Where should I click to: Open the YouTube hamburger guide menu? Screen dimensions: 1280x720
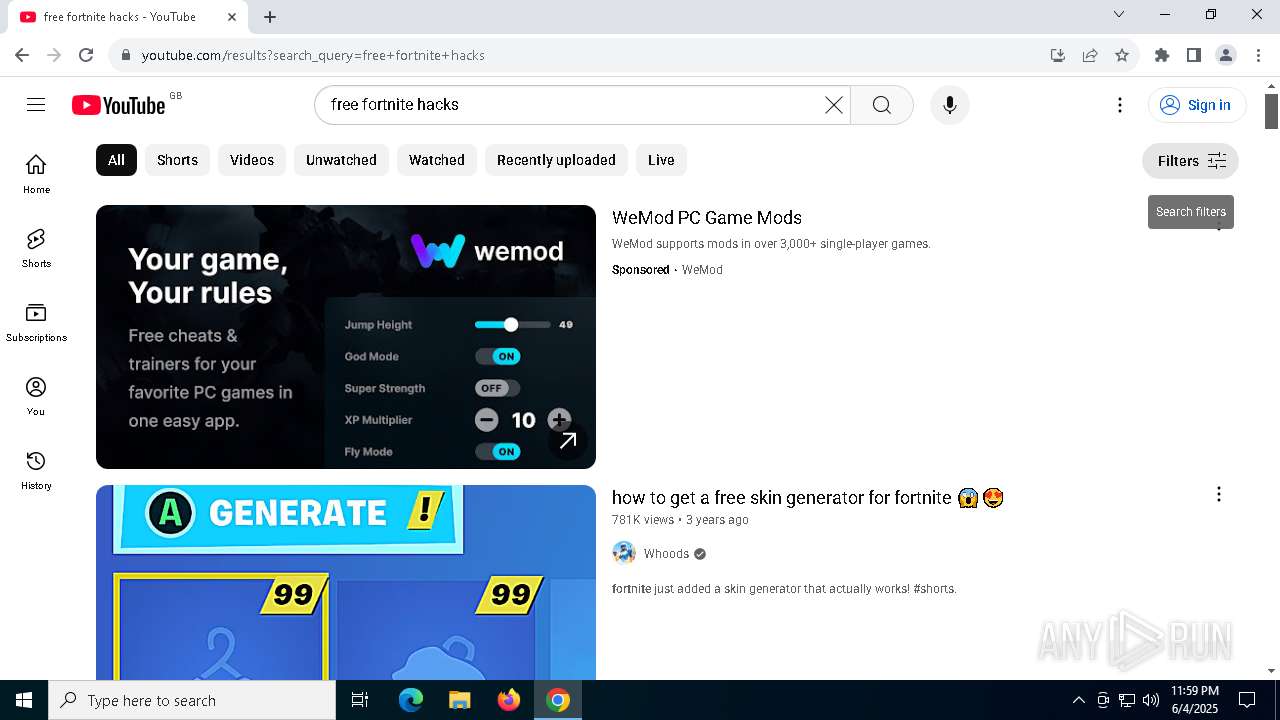(36, 105)
